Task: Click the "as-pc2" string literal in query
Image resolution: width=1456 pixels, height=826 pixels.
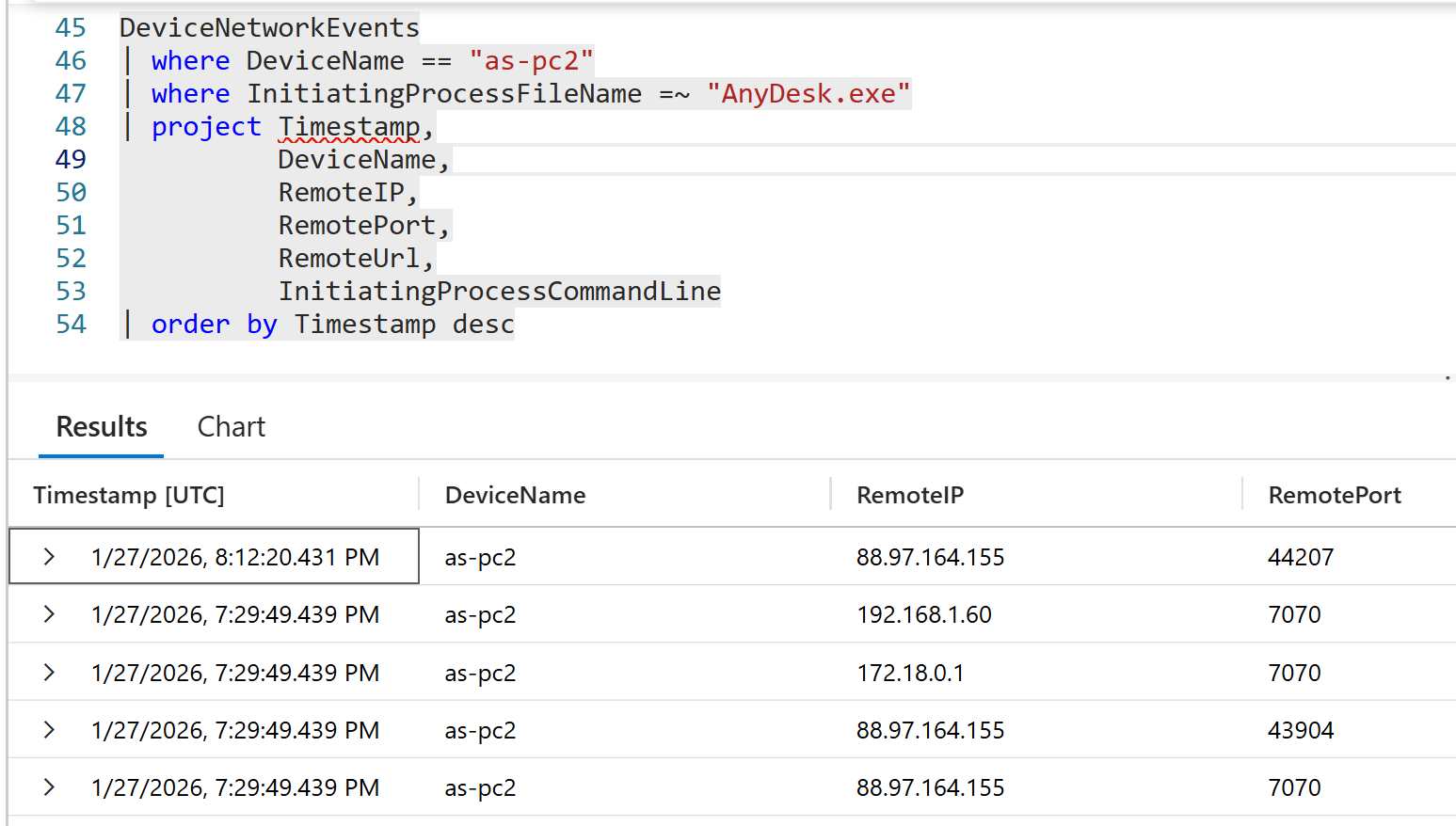Action: click(531, 61)
